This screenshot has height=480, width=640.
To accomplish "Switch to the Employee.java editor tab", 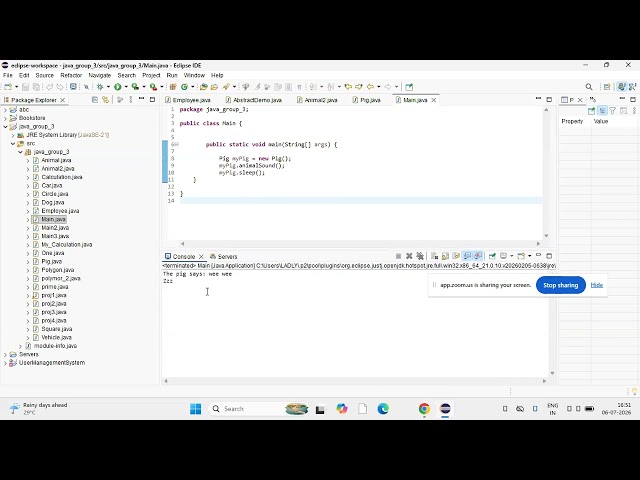I will pos(188,100).
